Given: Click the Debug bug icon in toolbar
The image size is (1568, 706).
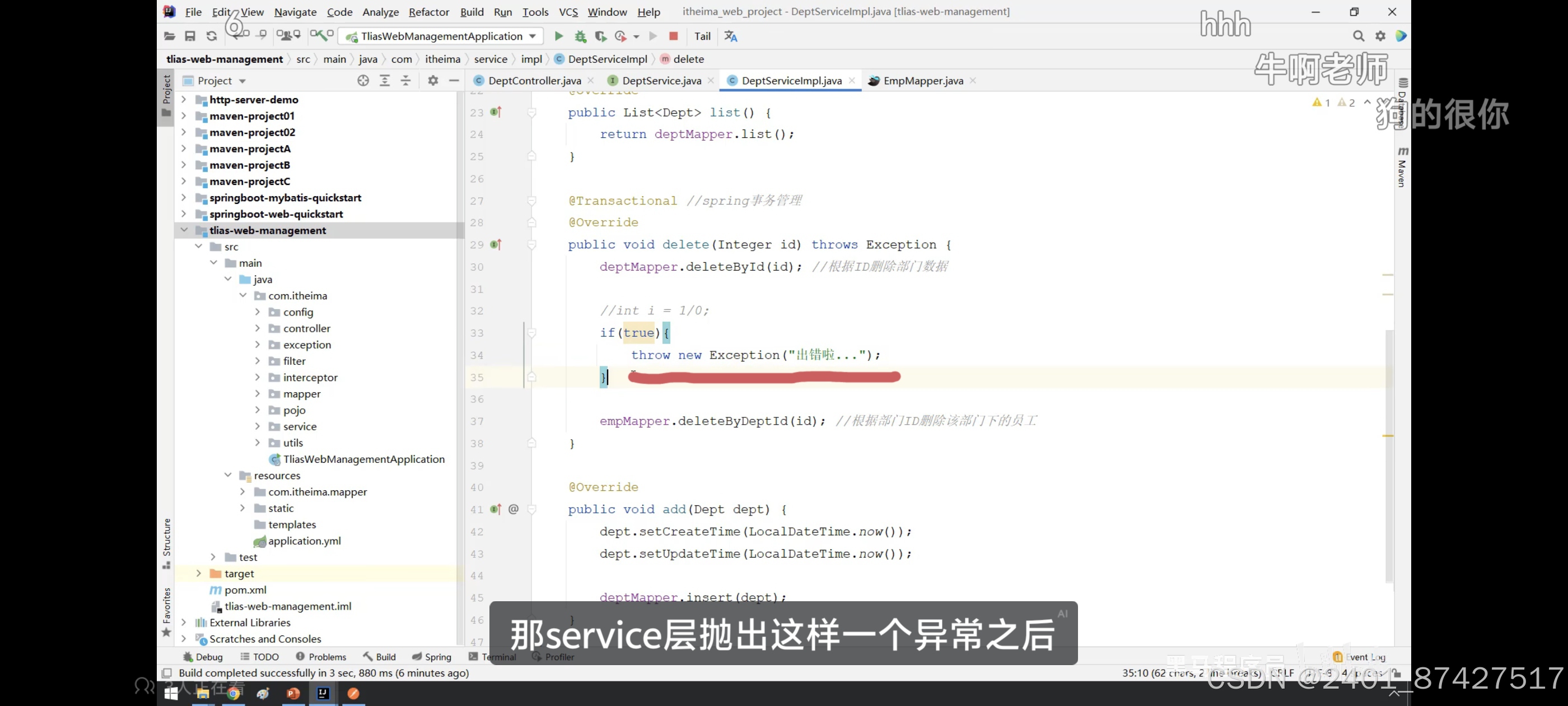Looking at the screenshot, I should [x=580, y=36].
